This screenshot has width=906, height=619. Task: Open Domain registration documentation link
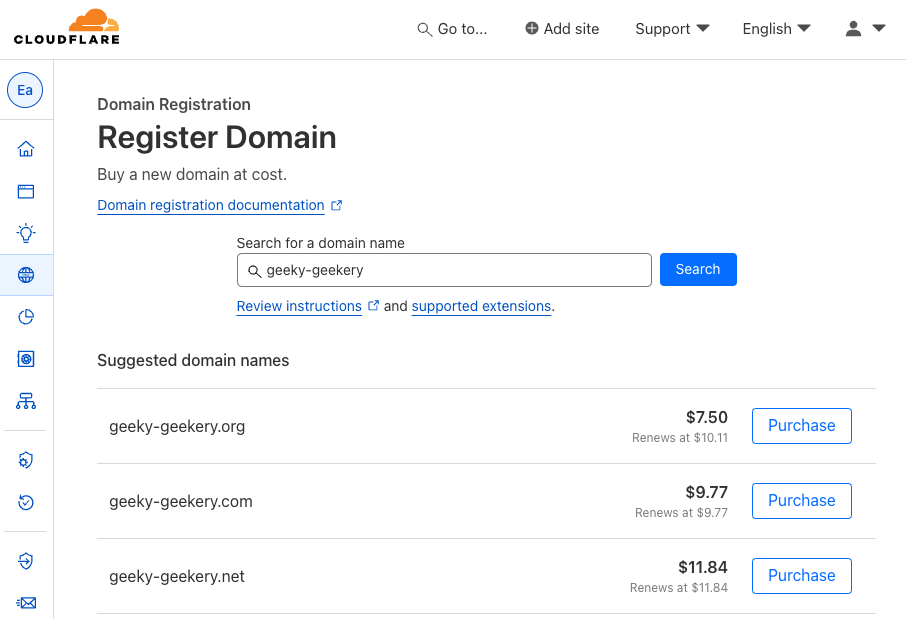(211, 205)
